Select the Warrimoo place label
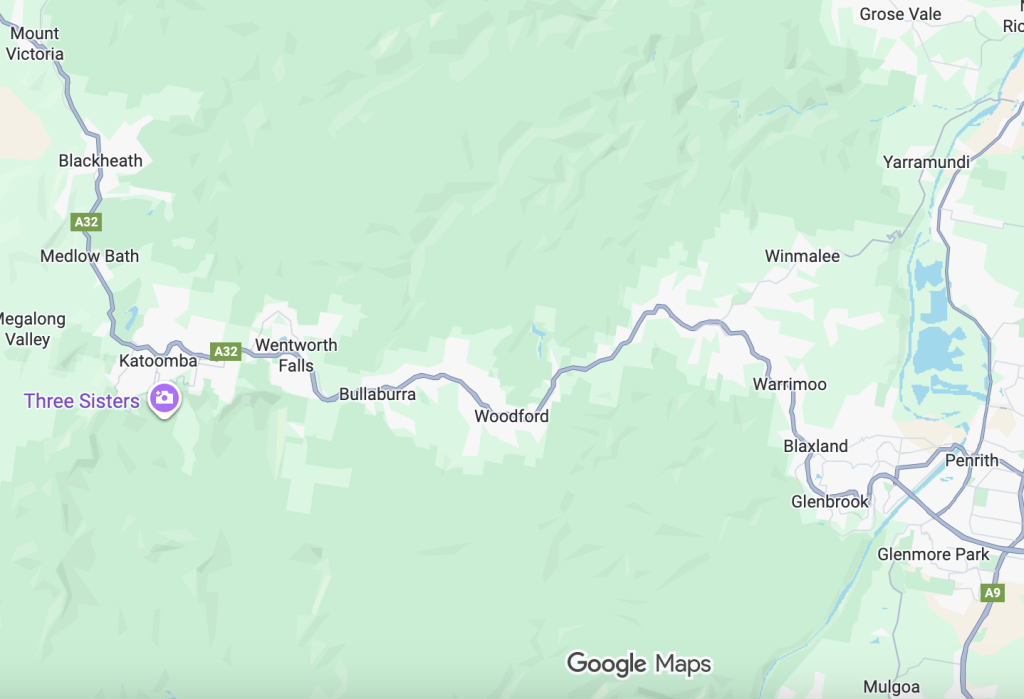1024x699 pixels. (790, 384)
